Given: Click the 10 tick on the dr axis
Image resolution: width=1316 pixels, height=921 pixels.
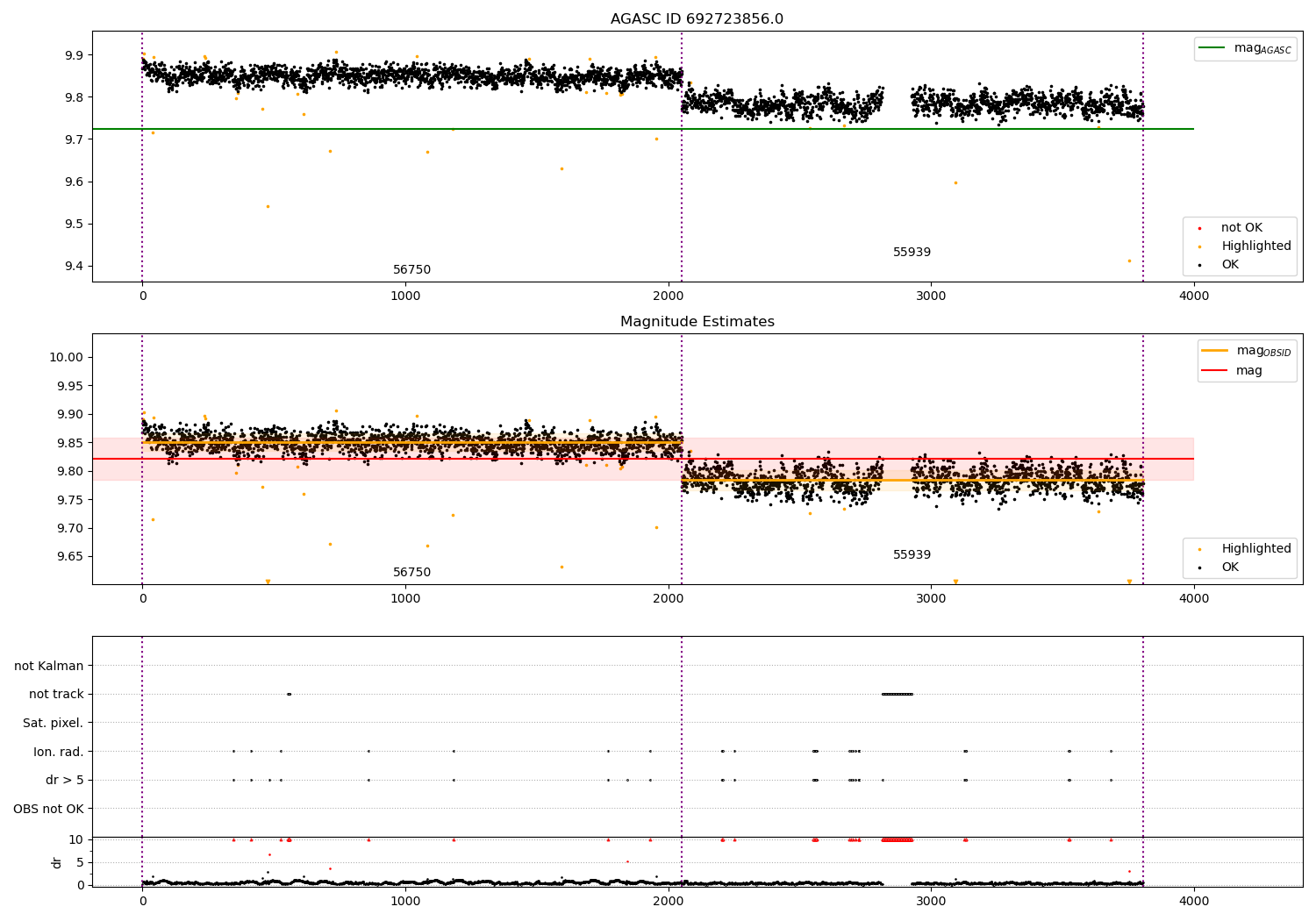Looking at the screenshot, I should 76,839.
